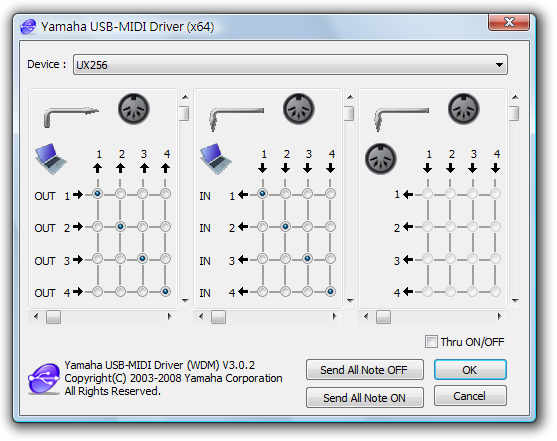
Task: Select Thru row 1 port 1 radio button
Action: pos(428,194)
